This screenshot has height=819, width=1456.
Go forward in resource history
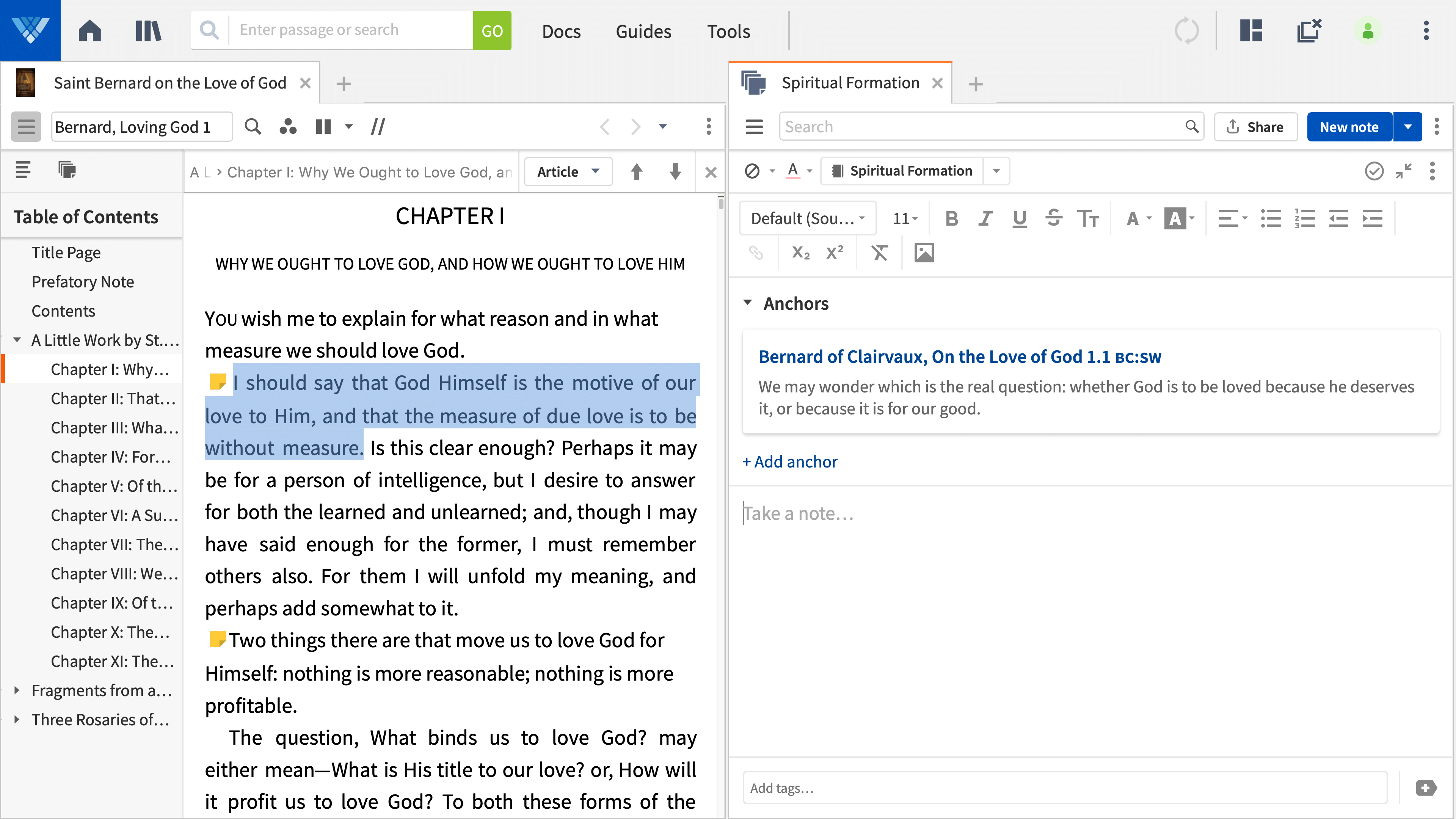click(x=636, y=127)
